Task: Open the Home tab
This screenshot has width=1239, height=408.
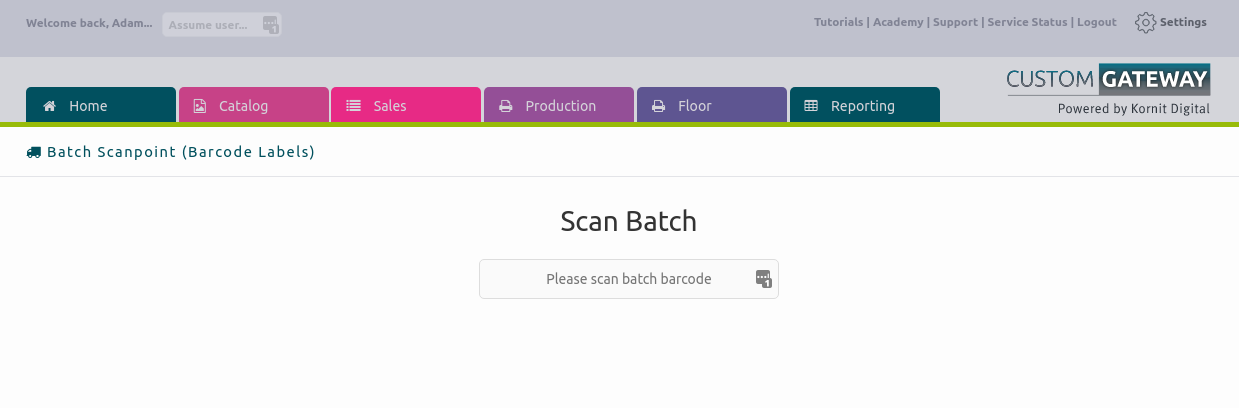Action: pyautogui.click(x=101, y=105)
